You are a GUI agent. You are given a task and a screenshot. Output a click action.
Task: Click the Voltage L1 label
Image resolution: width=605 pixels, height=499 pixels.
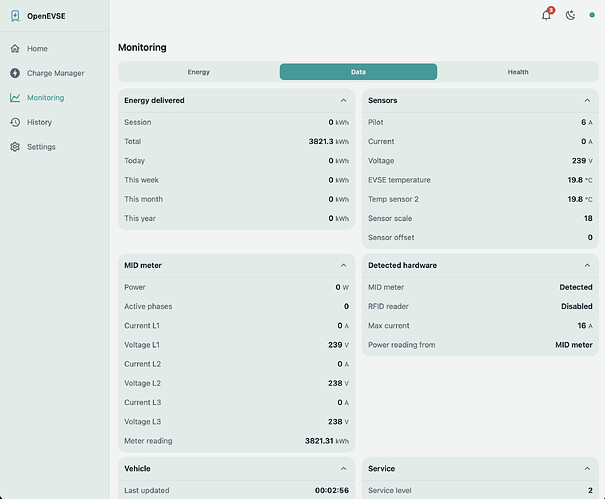[142, 345]
